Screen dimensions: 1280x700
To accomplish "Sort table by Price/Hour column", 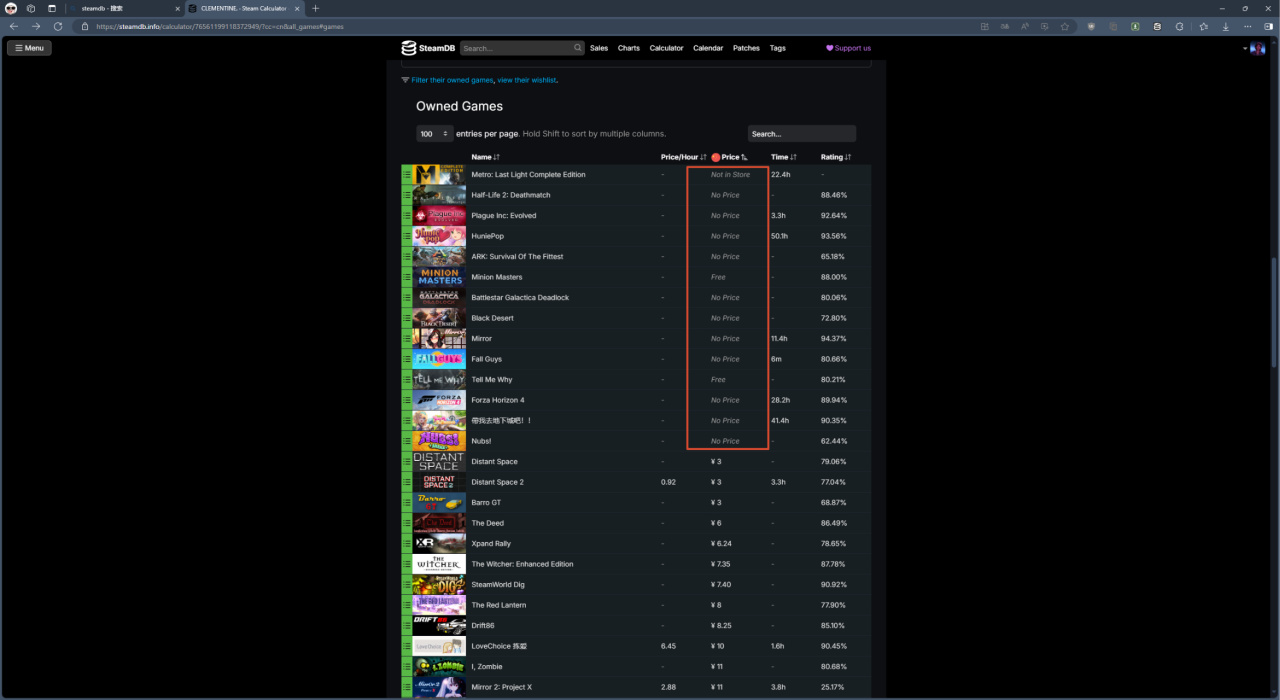I will 684,157.
